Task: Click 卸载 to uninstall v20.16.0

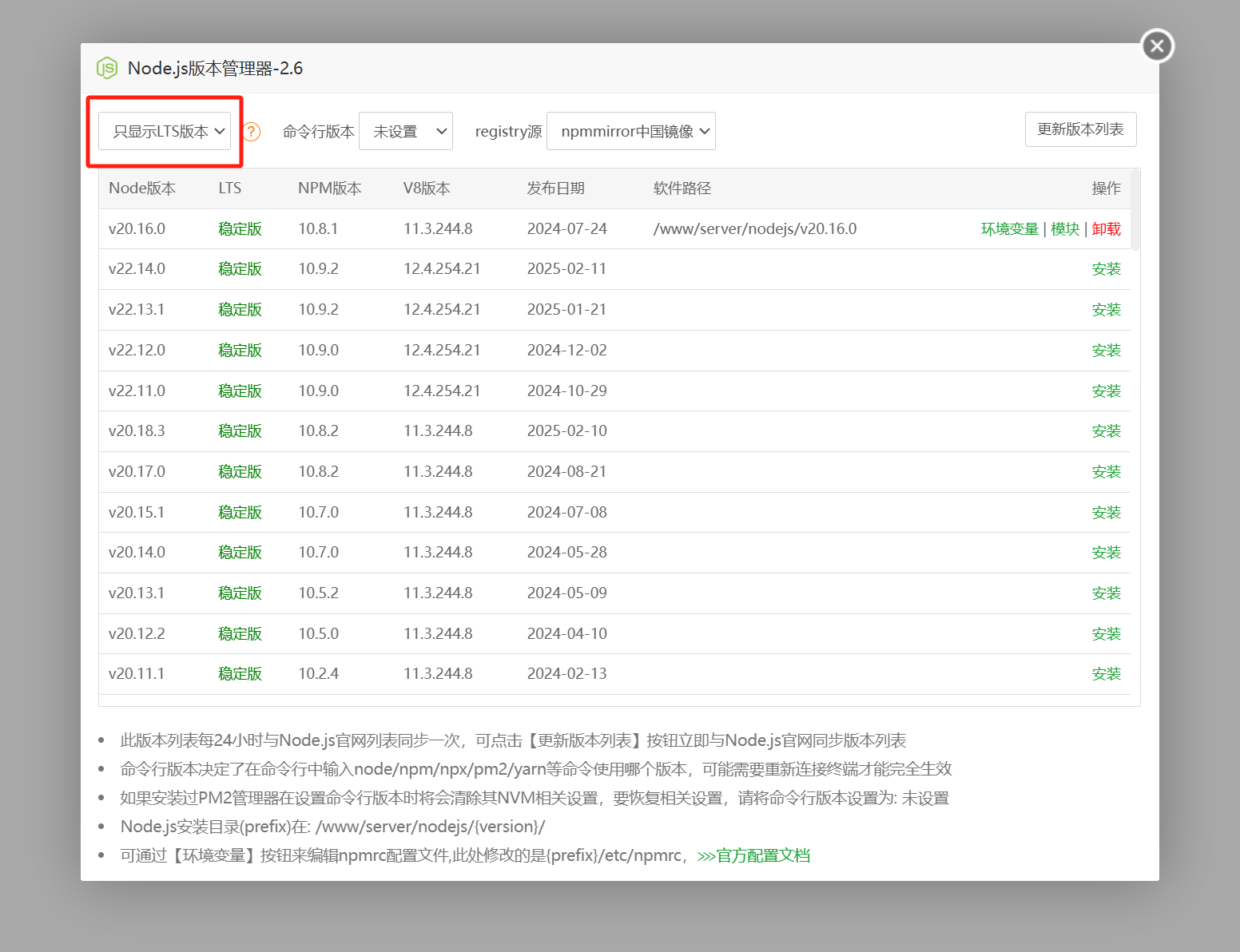Action: click(1106, 229)
